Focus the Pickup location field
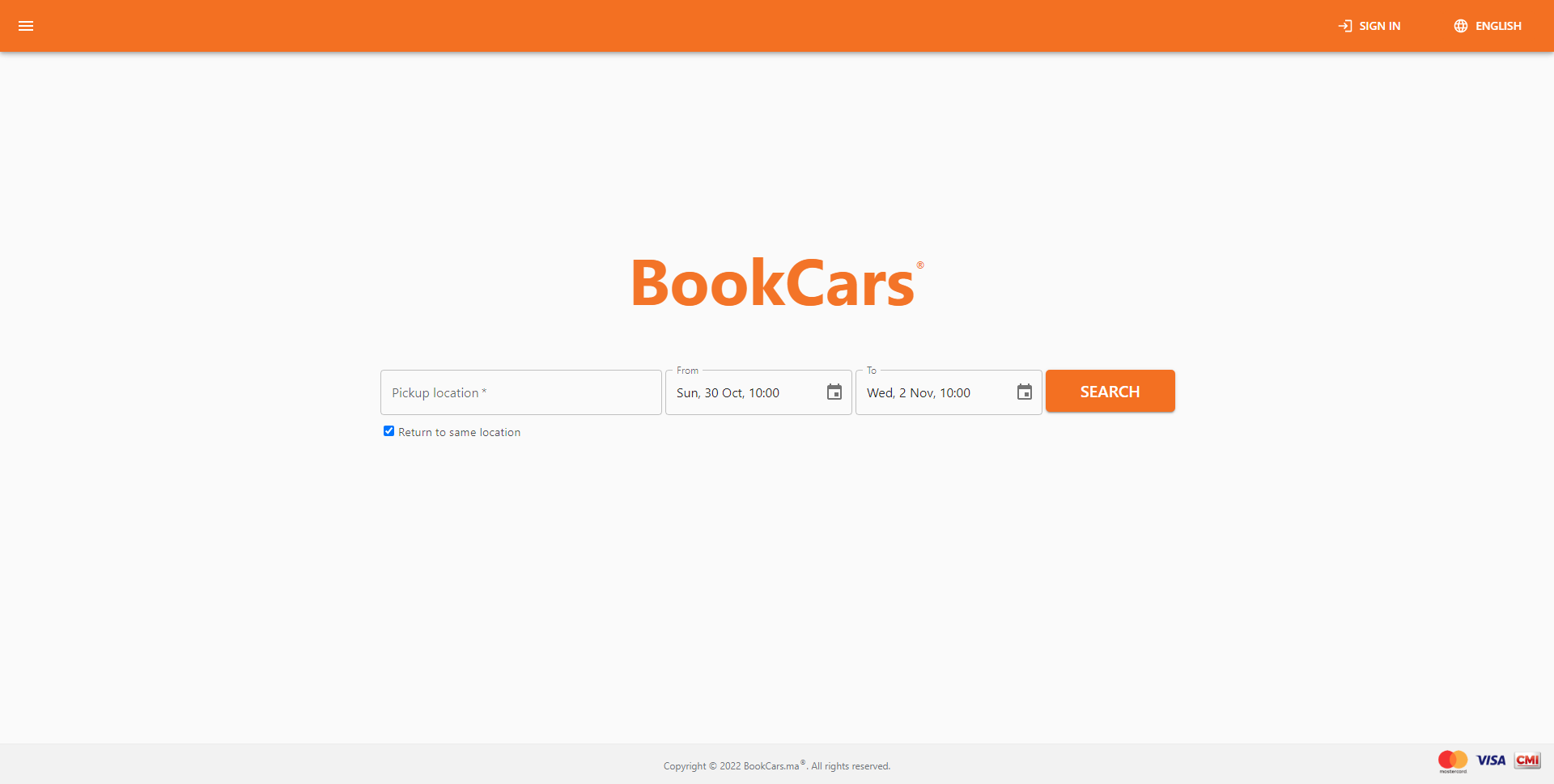This screenshot has height=784, width=1554. pos(521,392)
